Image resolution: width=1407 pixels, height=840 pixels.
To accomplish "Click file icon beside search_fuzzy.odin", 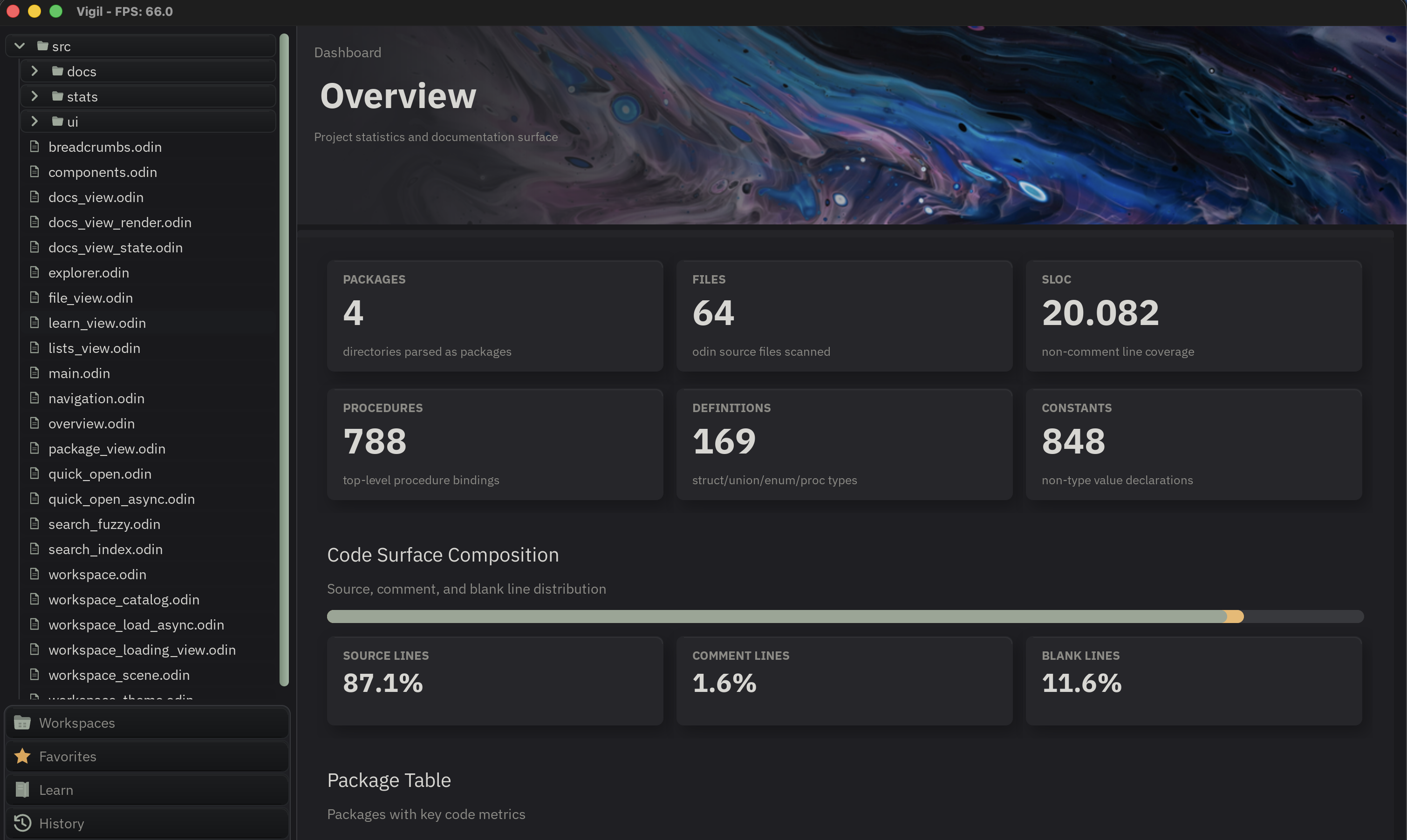I will tap(34, 523).
